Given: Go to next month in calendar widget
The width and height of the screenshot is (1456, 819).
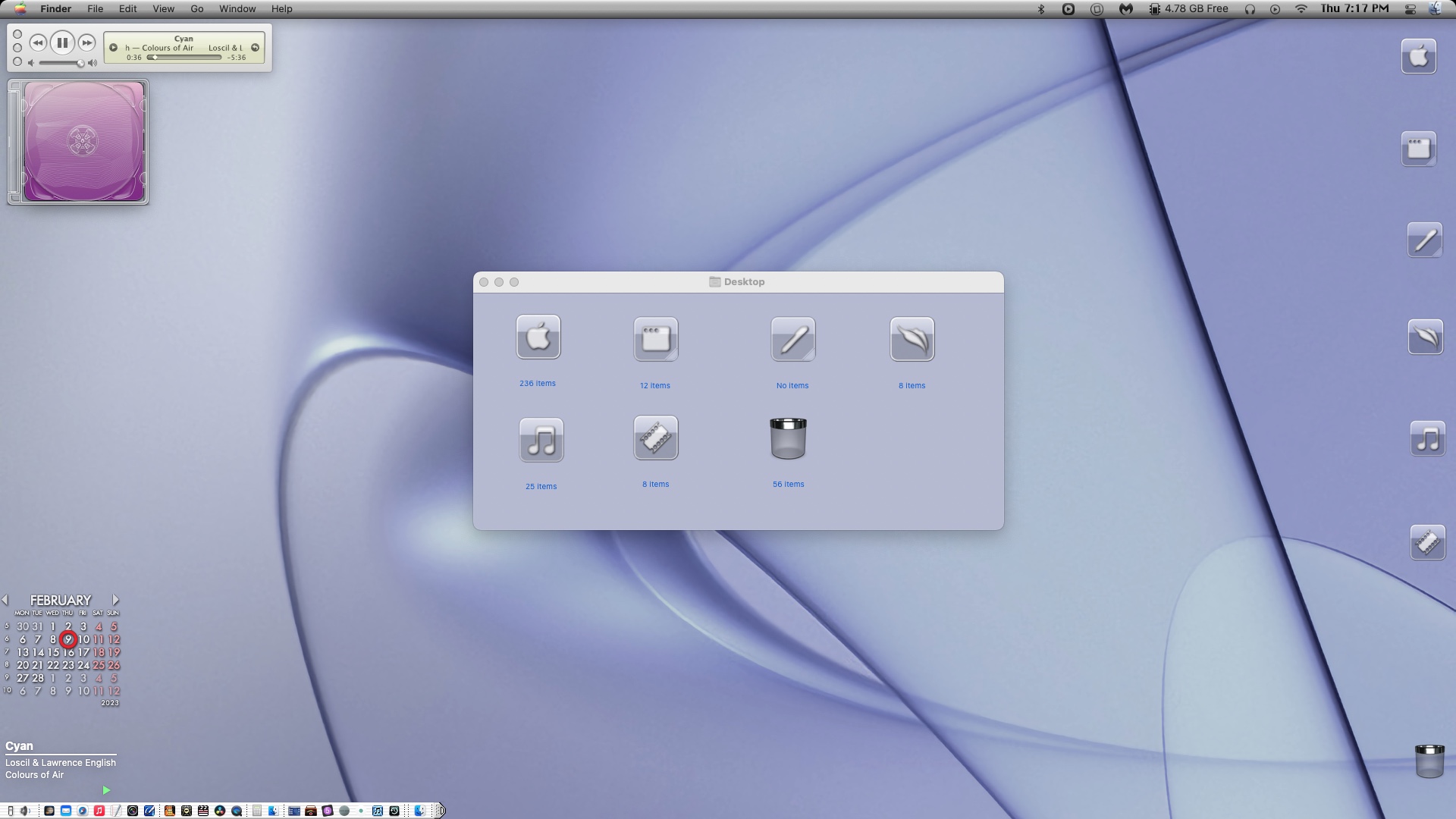Looking at the screenshot, I should pyautogui.click(x=115, y=600).
